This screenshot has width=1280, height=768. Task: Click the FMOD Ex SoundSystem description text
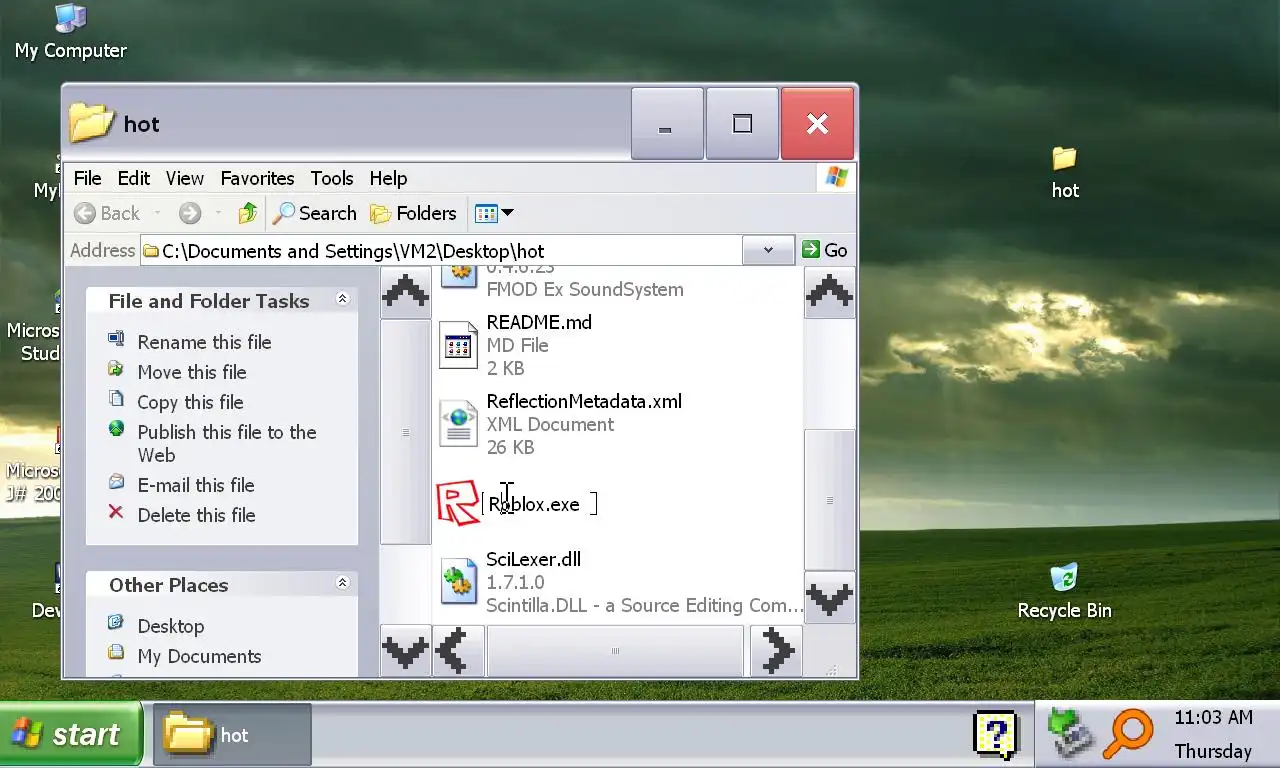tap(585, 289)
